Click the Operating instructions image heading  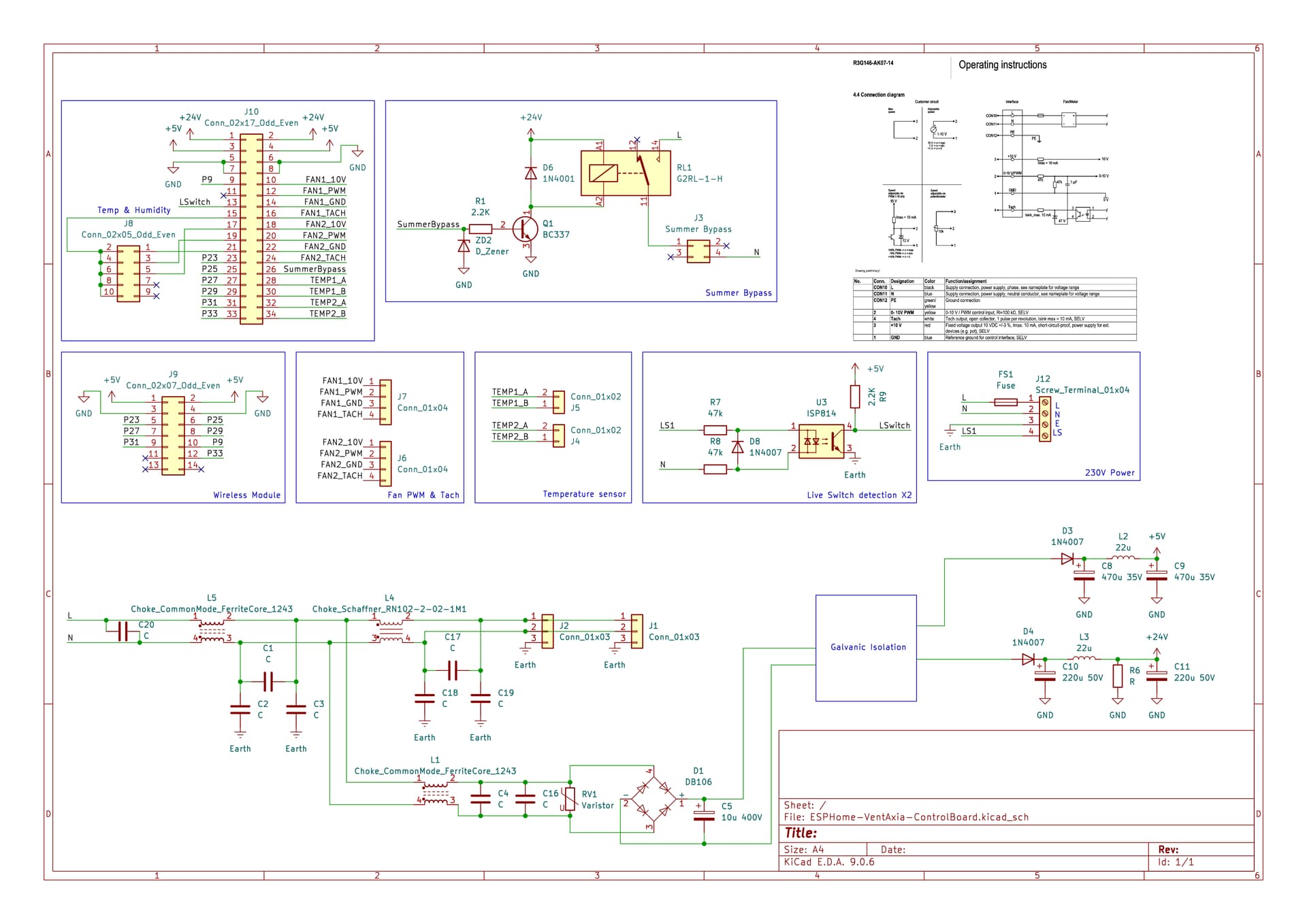1002,65
